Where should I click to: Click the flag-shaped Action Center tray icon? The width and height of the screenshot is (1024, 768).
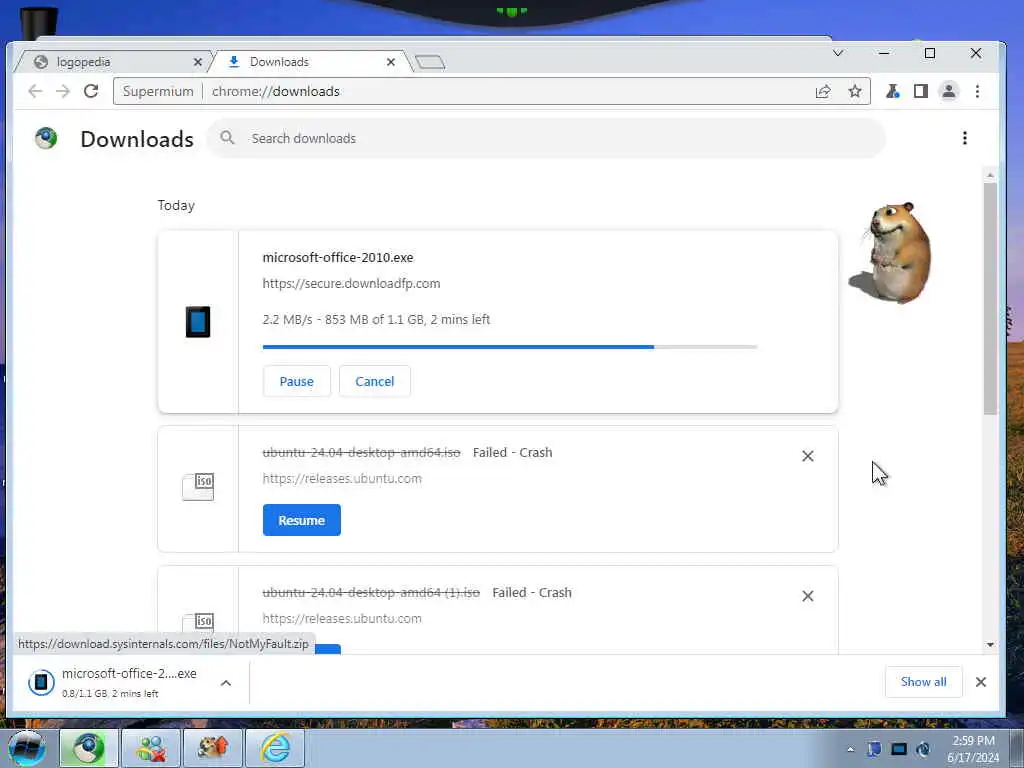[874, 749]
